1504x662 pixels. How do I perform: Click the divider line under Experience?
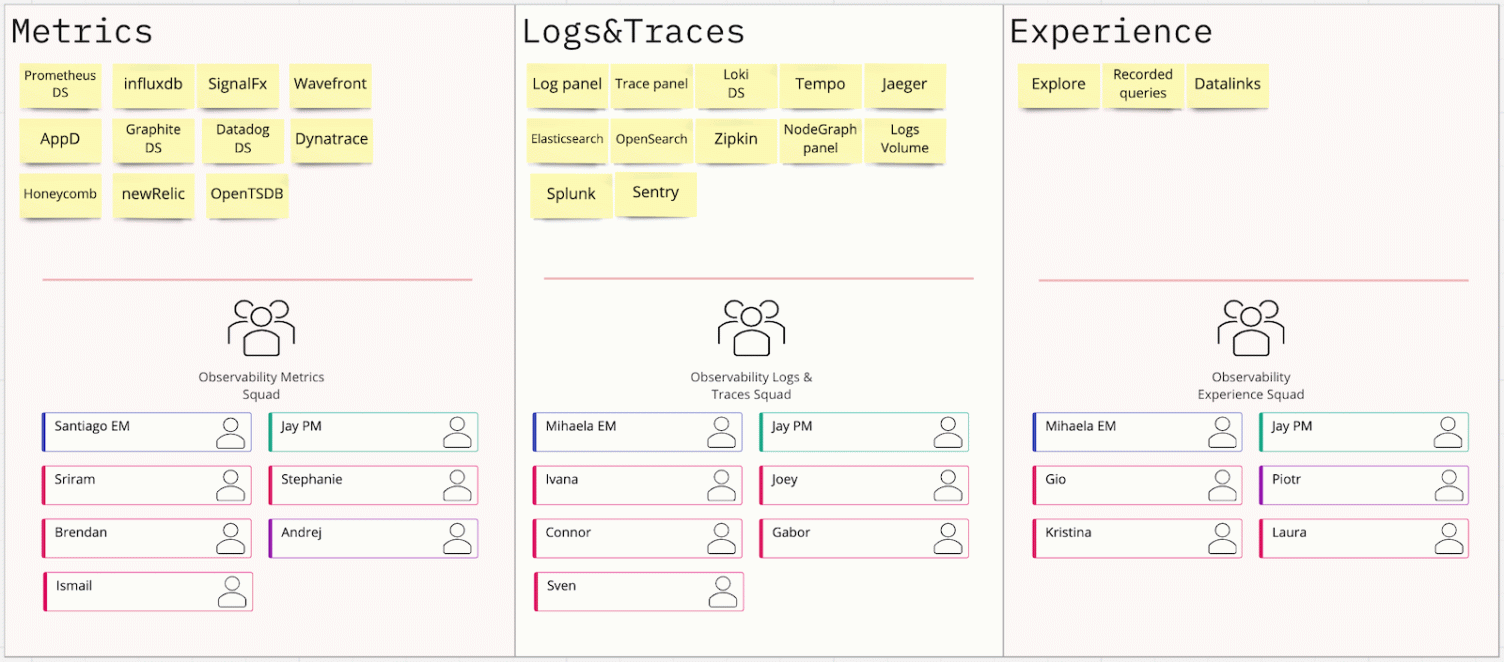pyautogui.click(x=1251, y=278)
